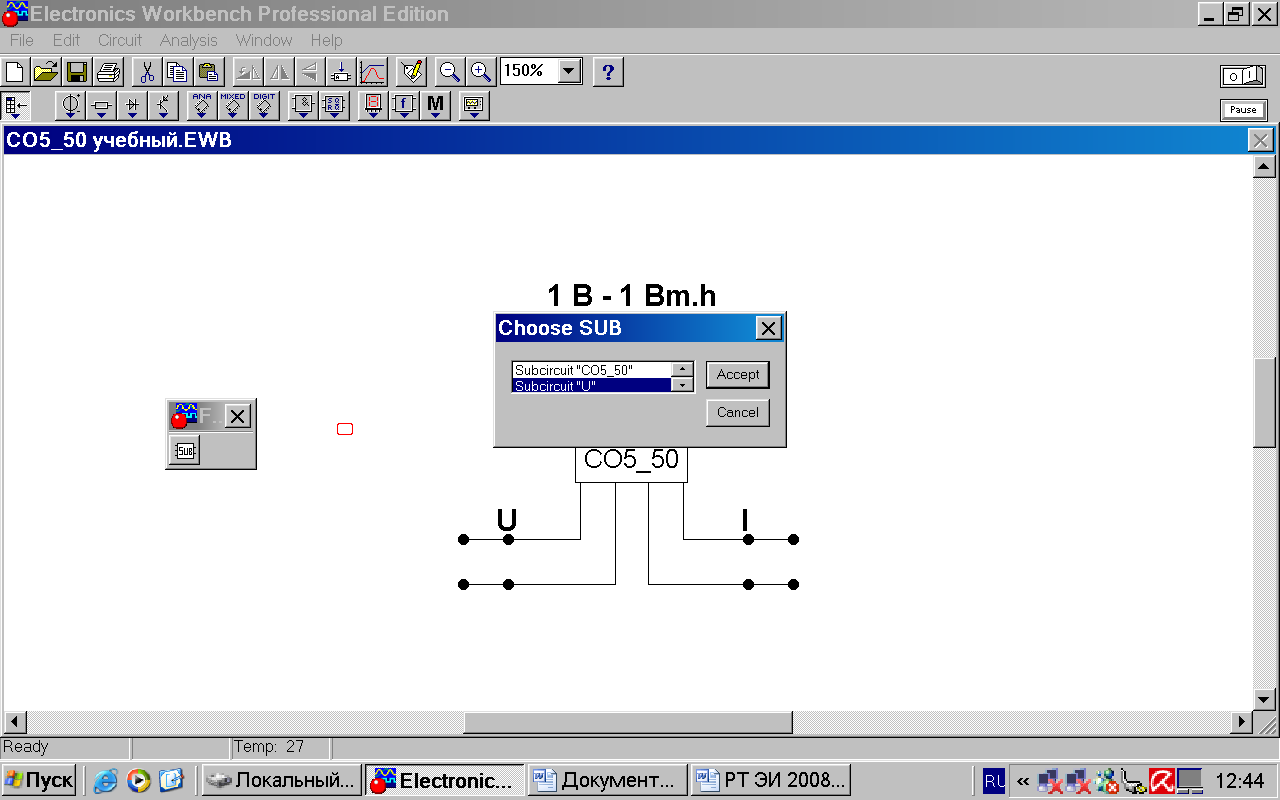
Task: Open the Instruments bin
Action: tap(474, 105)
